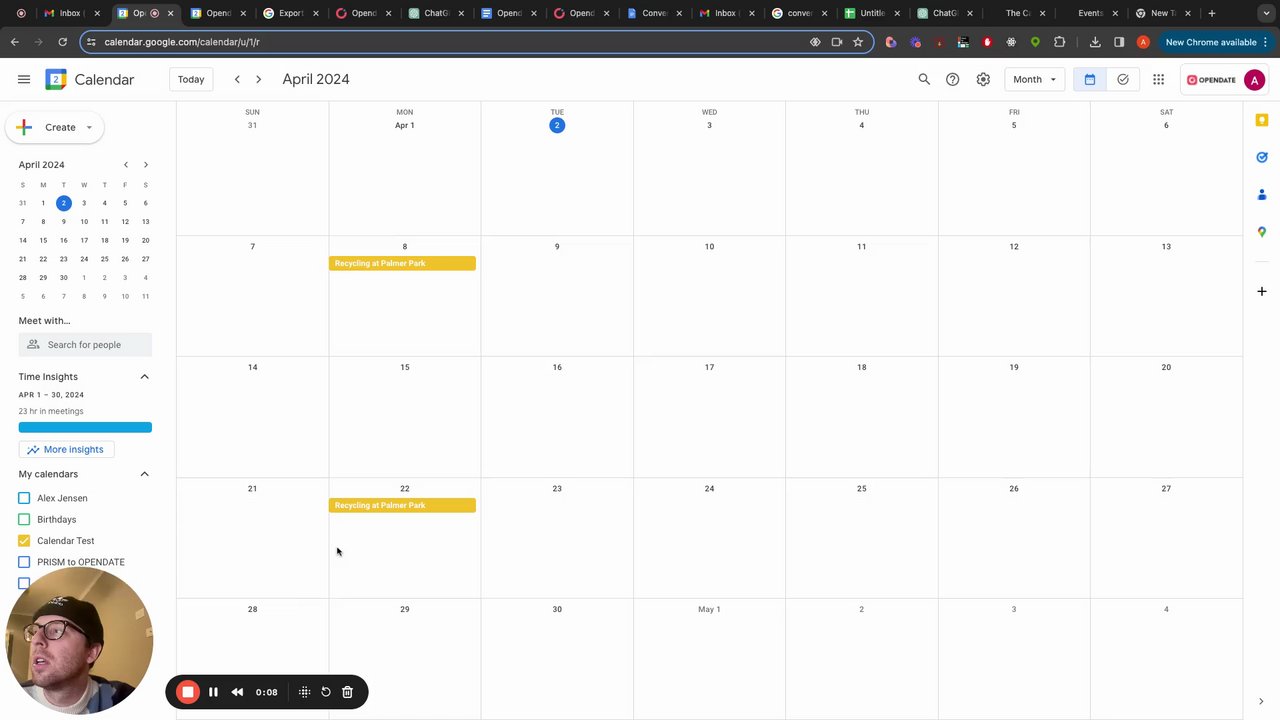Enable PRISM to OPENDATE calendar
This screenshot has height=720, width=1280.
click(24, 562)
